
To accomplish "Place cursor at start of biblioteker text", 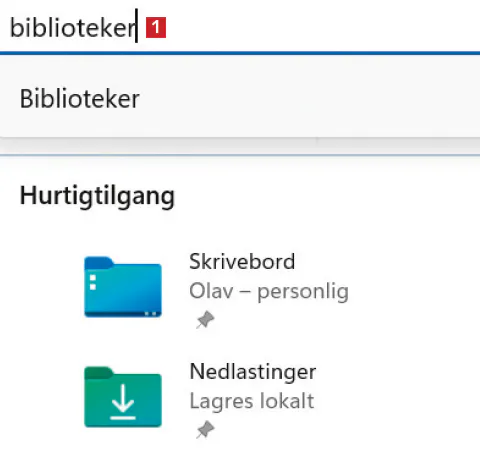I will [11, 28].
